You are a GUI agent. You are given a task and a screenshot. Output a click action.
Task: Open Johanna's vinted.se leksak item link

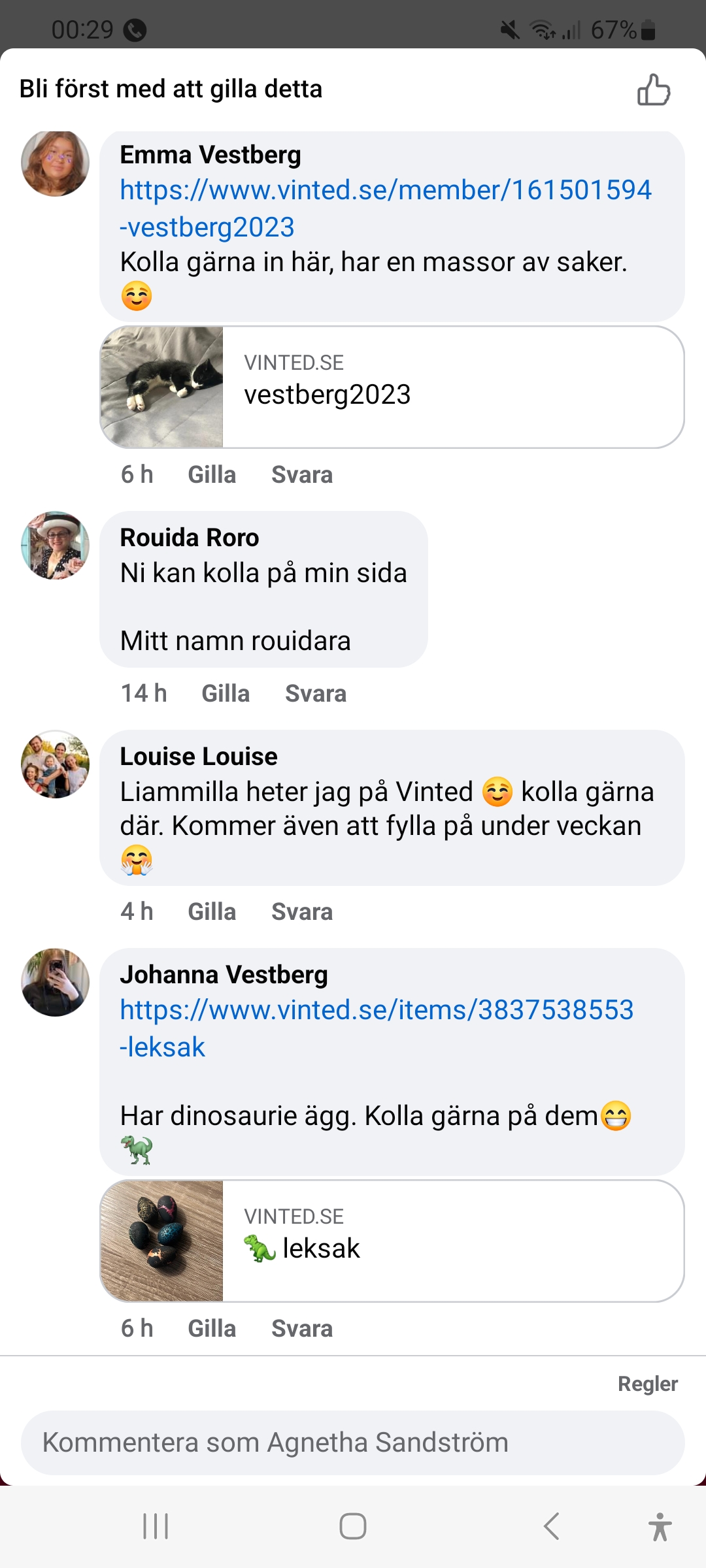click(x=377, y=1011)
